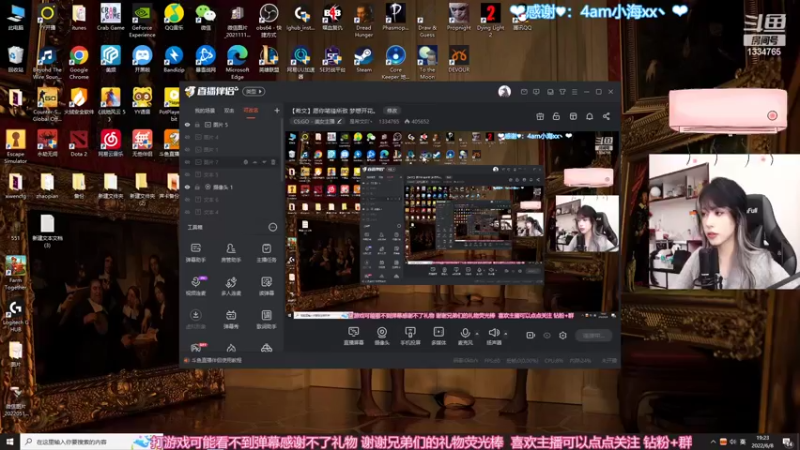
Task: Show the 图片 4 layer
Action: [x=188, y=137]
